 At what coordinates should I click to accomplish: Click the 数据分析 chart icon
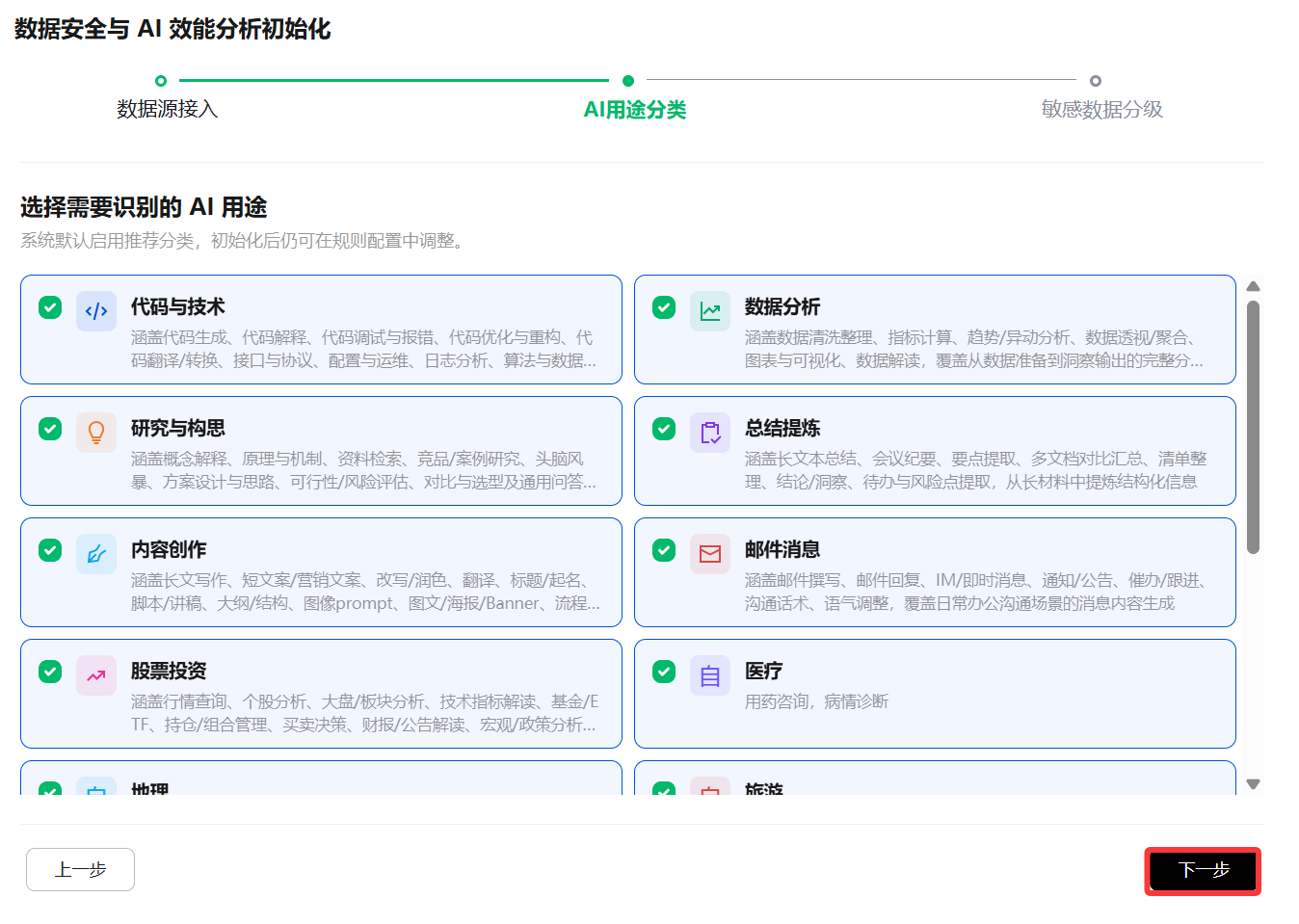click(710, 311)
